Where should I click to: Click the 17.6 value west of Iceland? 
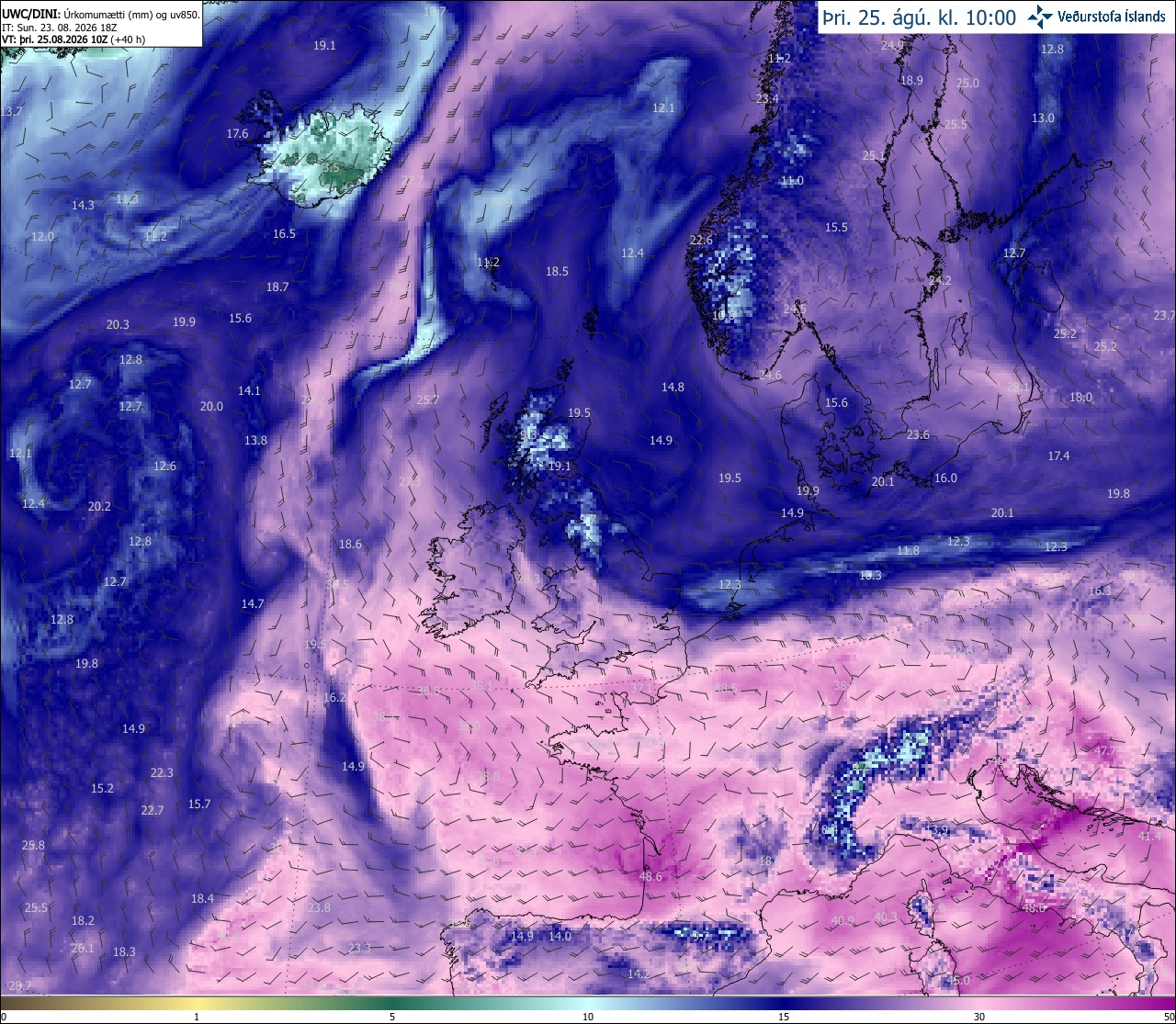tap(237, 133)
